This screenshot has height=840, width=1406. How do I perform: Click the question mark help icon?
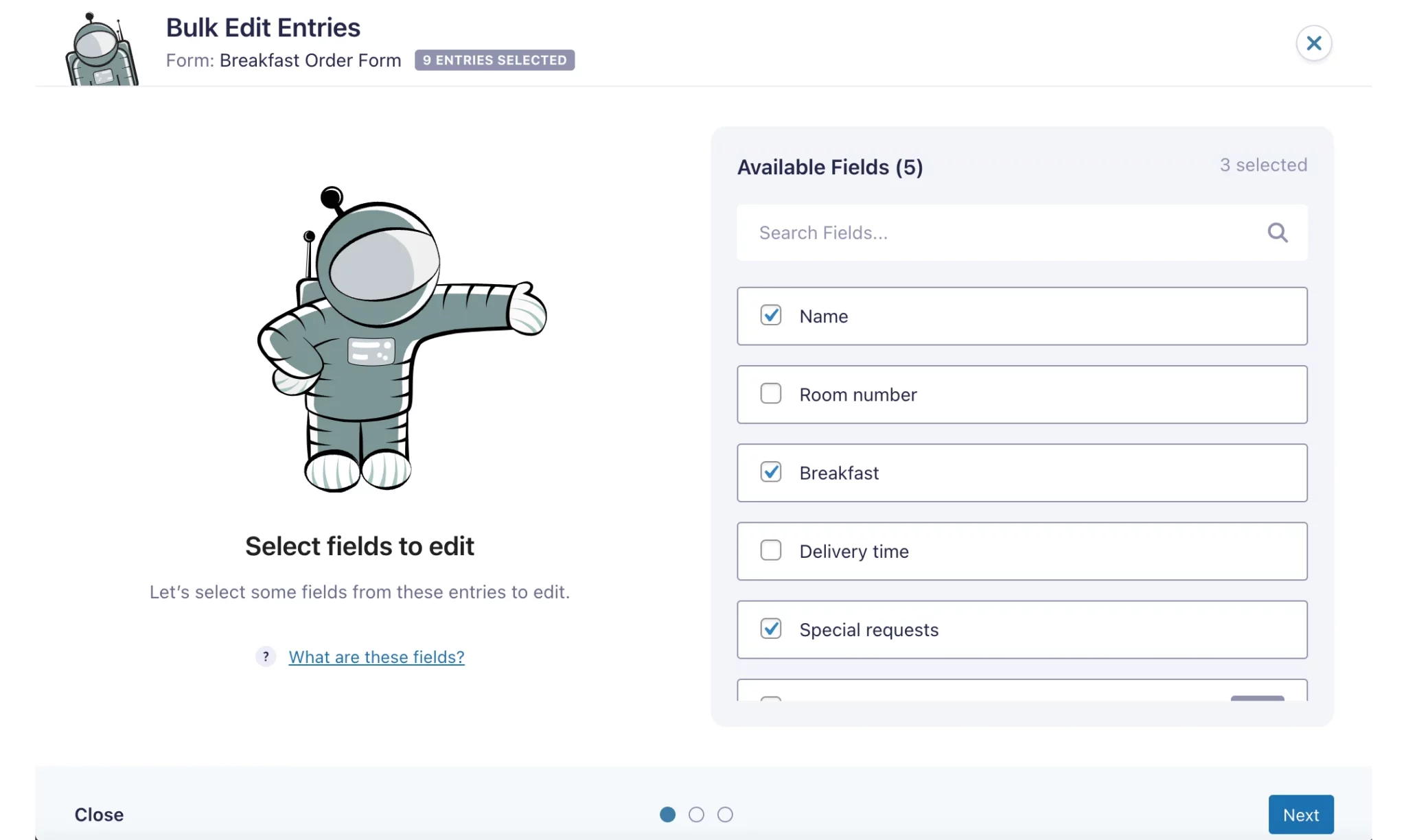(266, 657)
